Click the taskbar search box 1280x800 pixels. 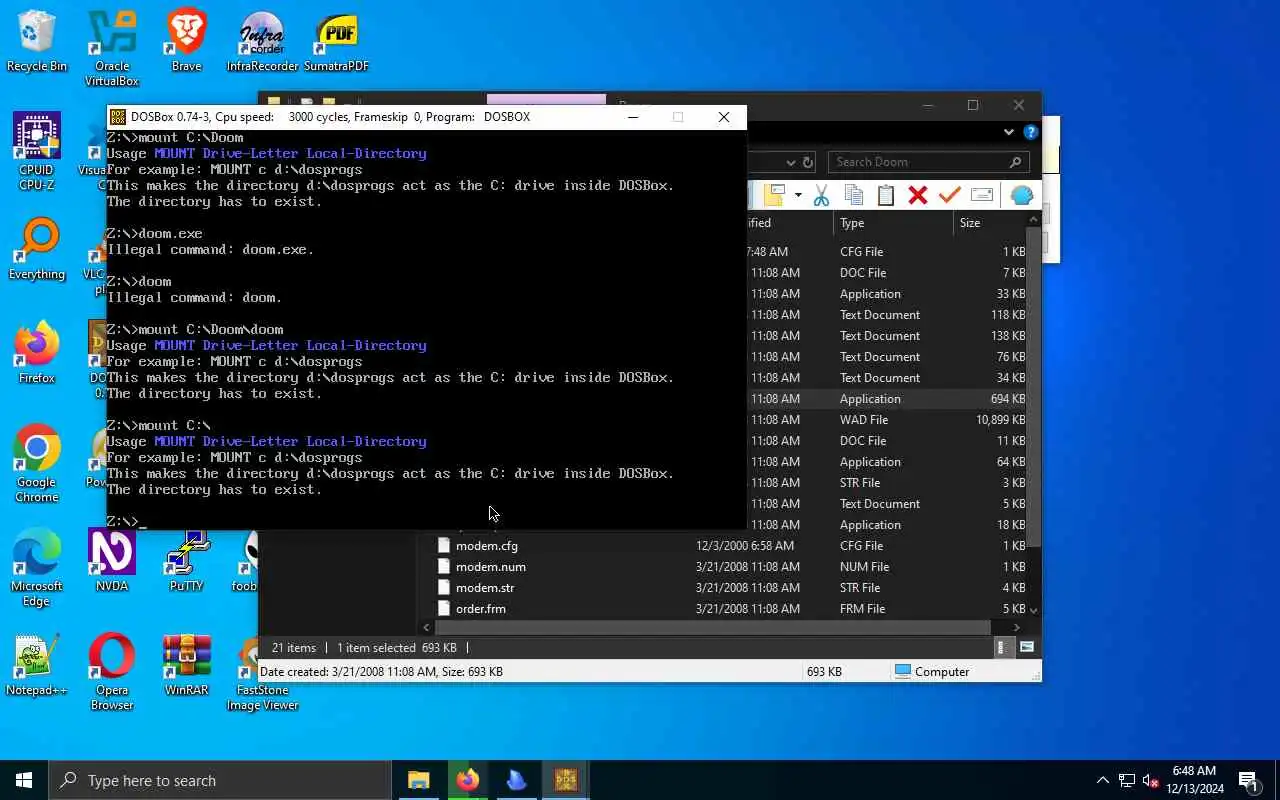click(x=220, y=780)
